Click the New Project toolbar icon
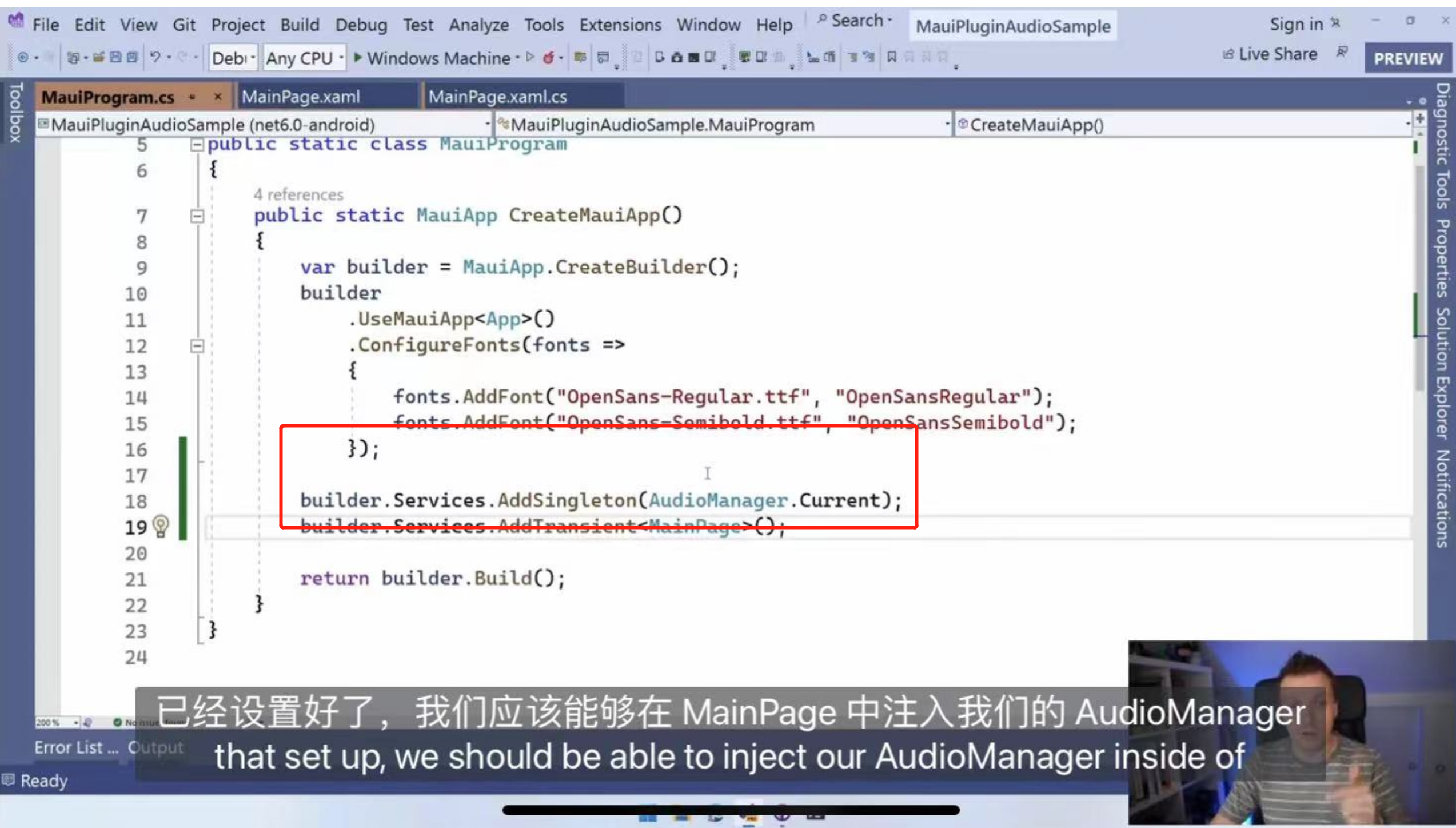1456x828 pixels. 73,57
